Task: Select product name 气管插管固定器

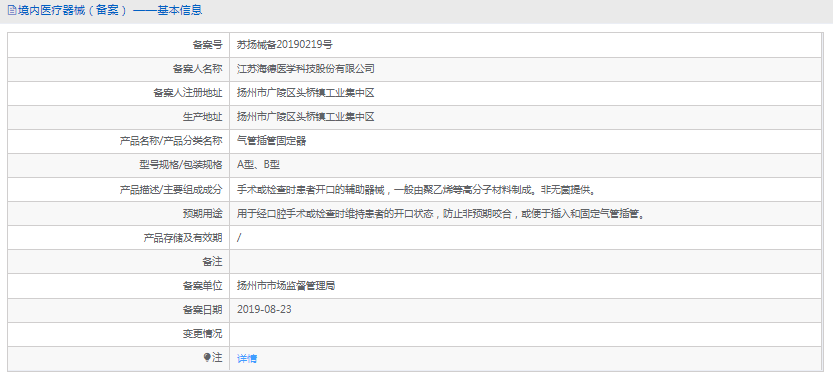Action: point(271,141)
